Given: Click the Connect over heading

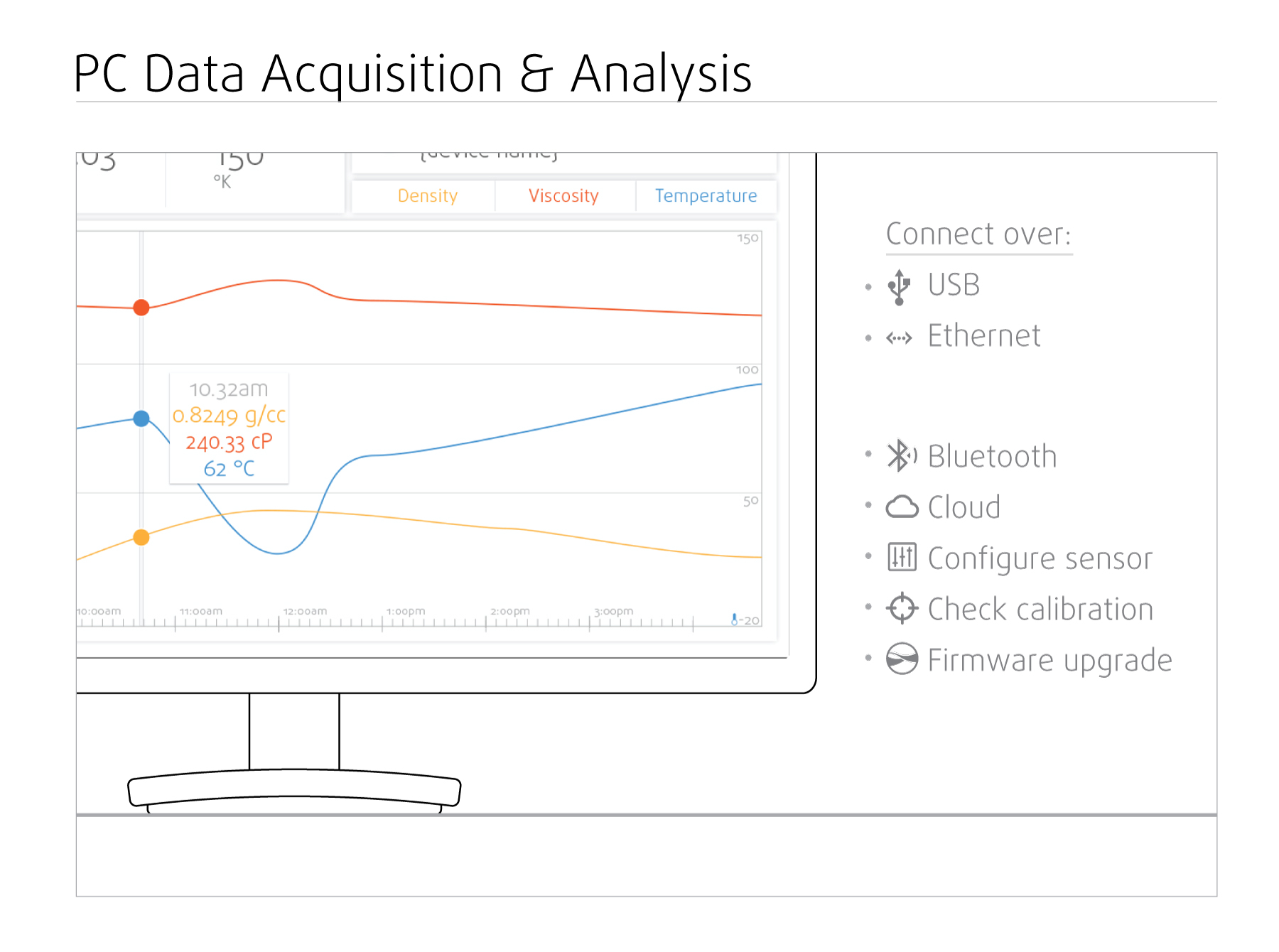Looking at the screenshot, I should (978, 234).
